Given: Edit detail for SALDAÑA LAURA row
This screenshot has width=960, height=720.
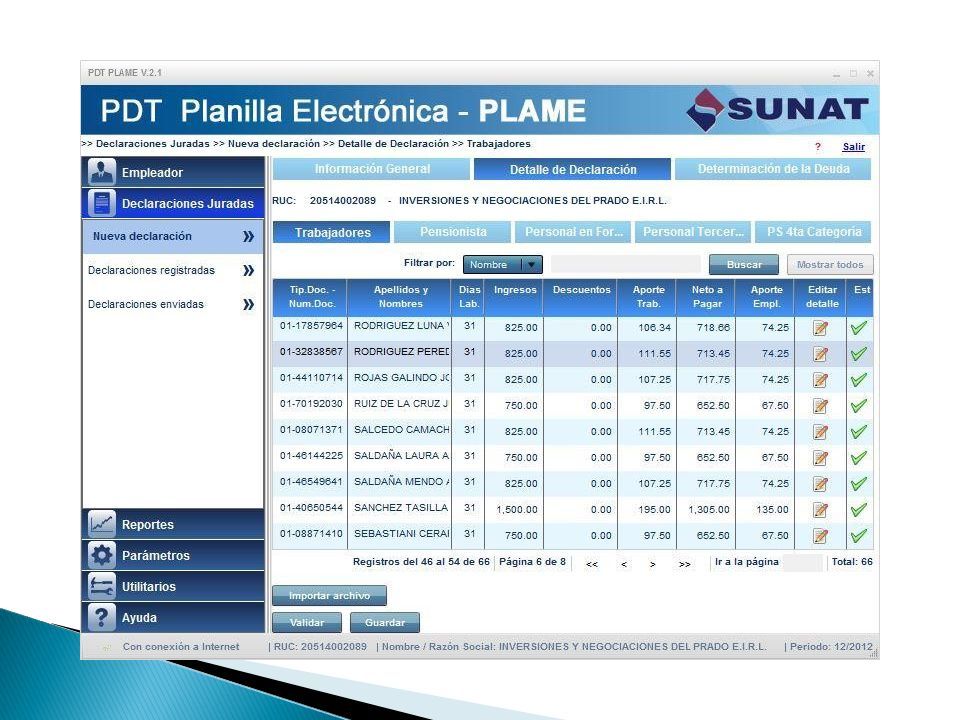Looking at the screenshot, I should pyautogui.click(x=820, y=458).
